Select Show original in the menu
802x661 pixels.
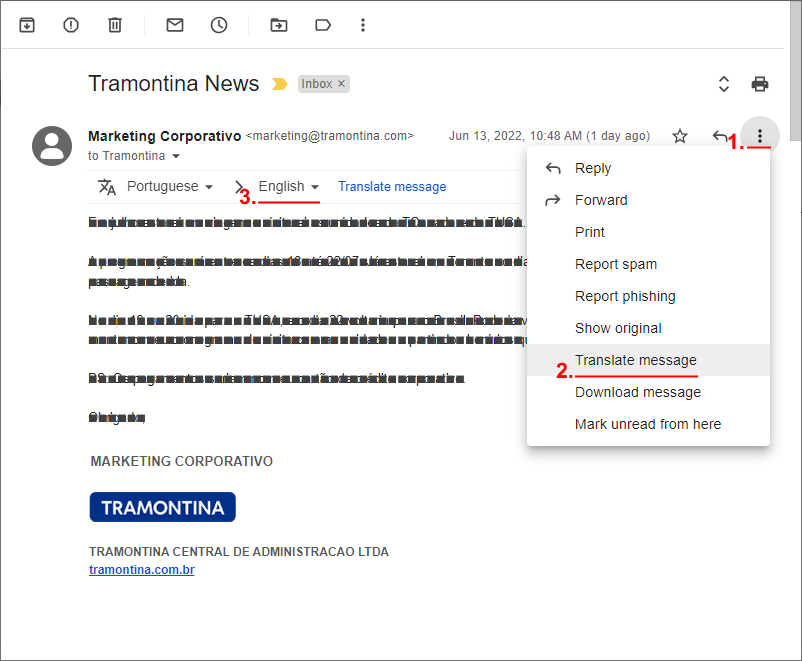[x=648, y=328]
